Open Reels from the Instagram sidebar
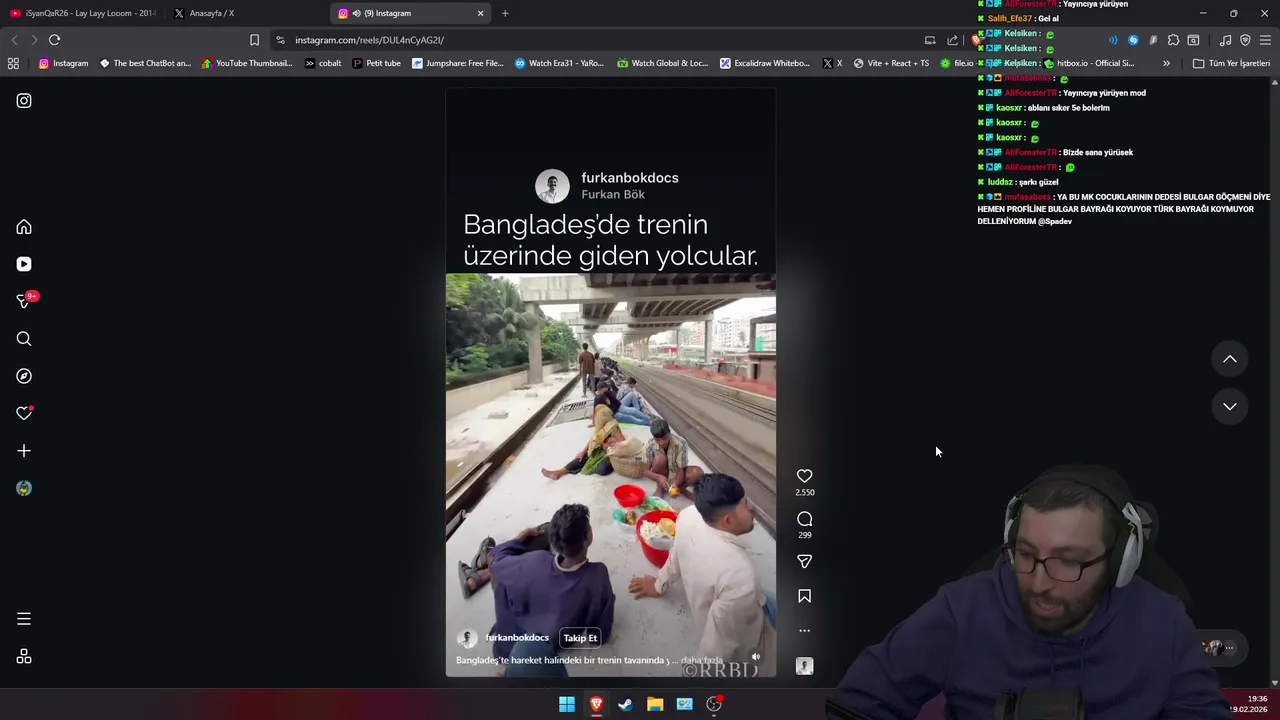1280x720 pixels. 24,264
